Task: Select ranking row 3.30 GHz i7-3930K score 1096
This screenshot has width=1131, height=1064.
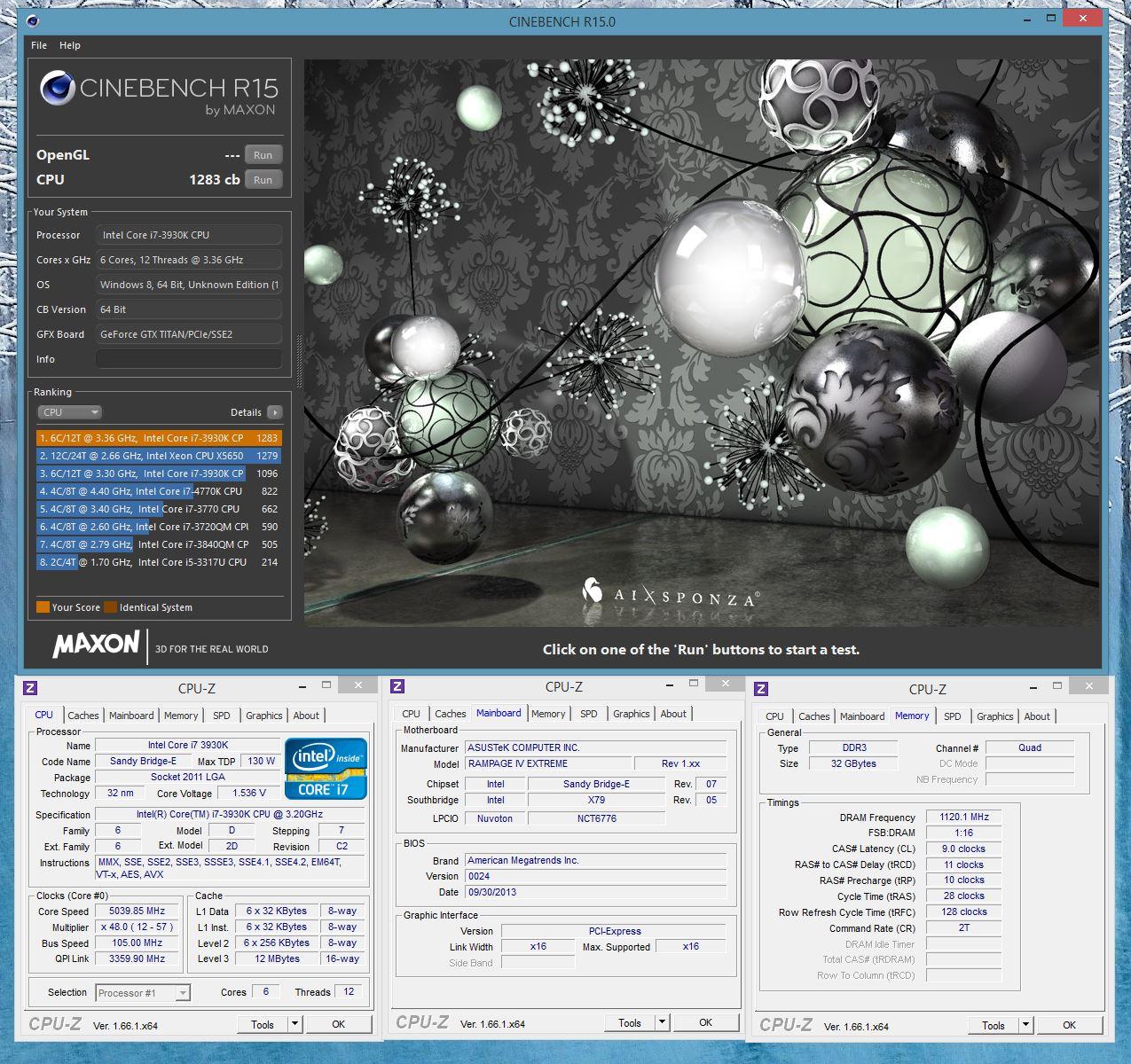Action: click(159, 473)
